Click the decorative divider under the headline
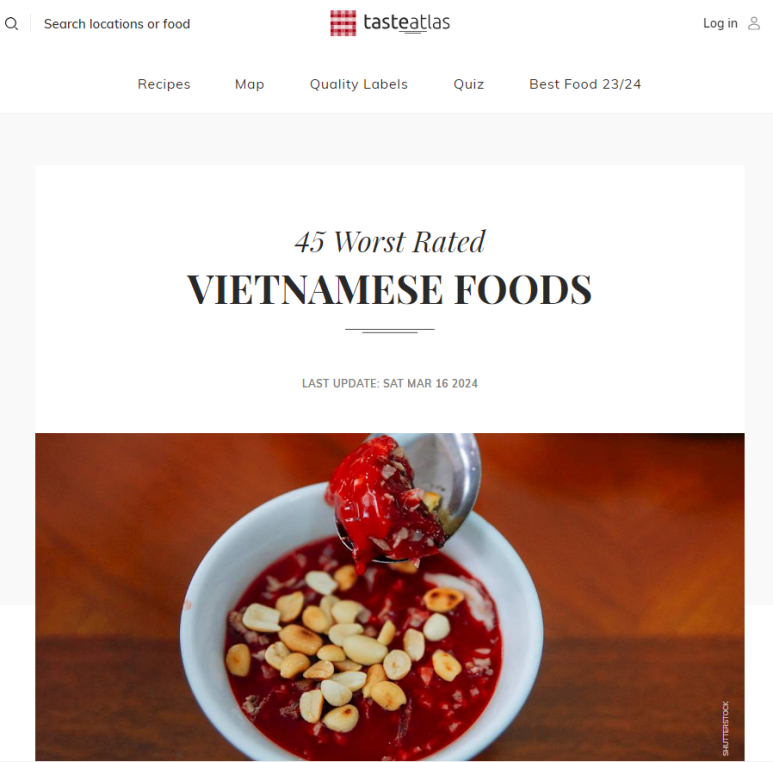The width and height of the screenshot is (773, 762). pos(389,331)
